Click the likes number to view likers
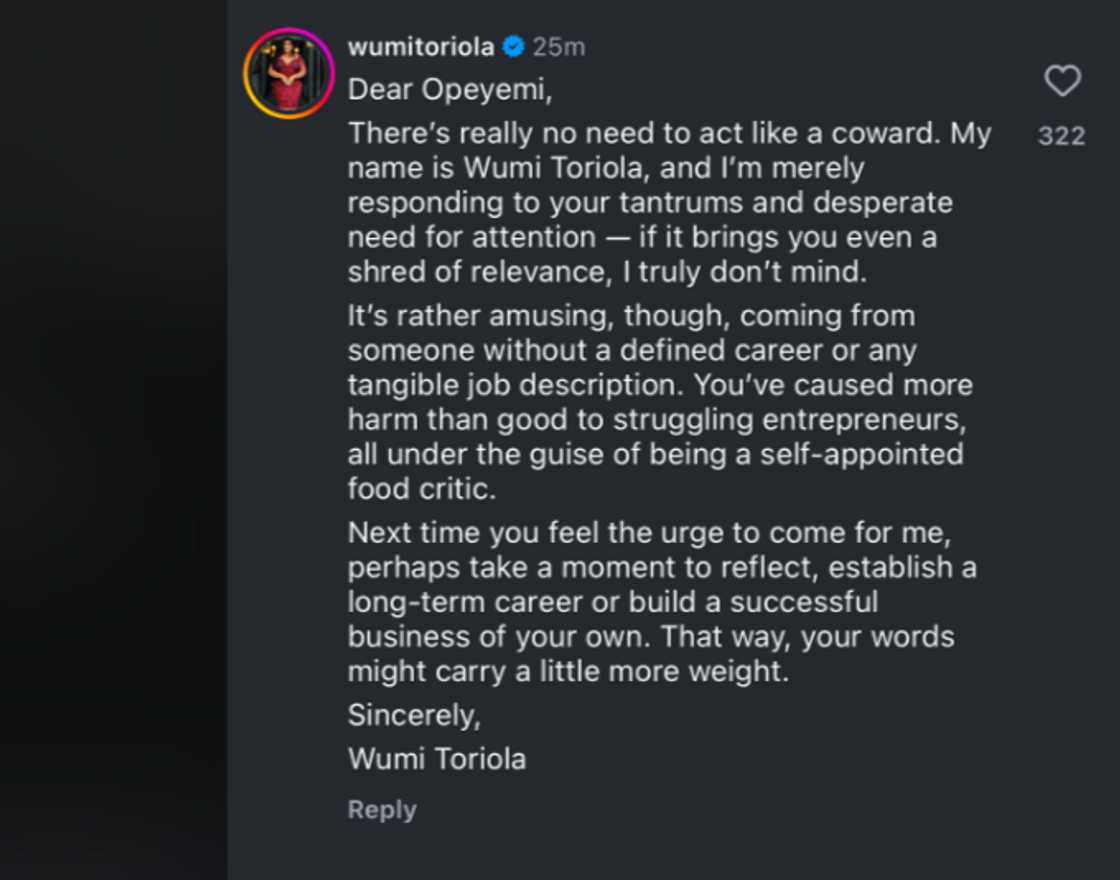This screenshot has width=1120, height=880. [x=1062, y=136]
